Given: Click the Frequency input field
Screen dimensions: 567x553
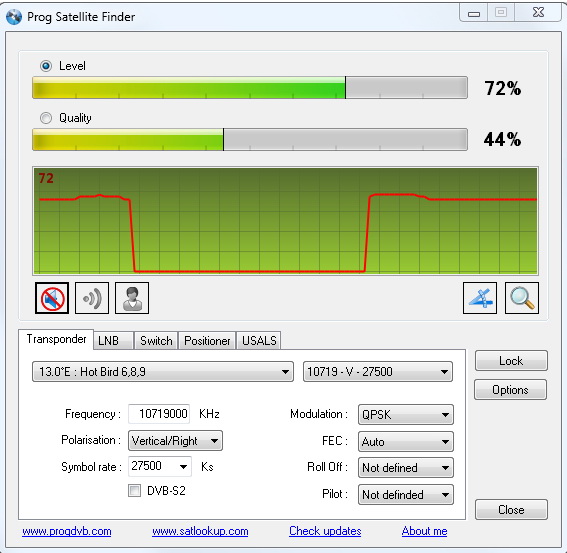Looking at the screenshot, I should point(159,414).
